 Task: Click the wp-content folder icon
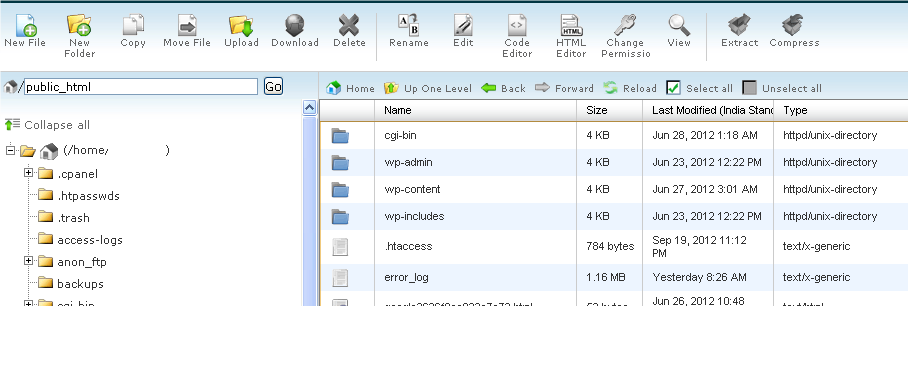point(340,189)
